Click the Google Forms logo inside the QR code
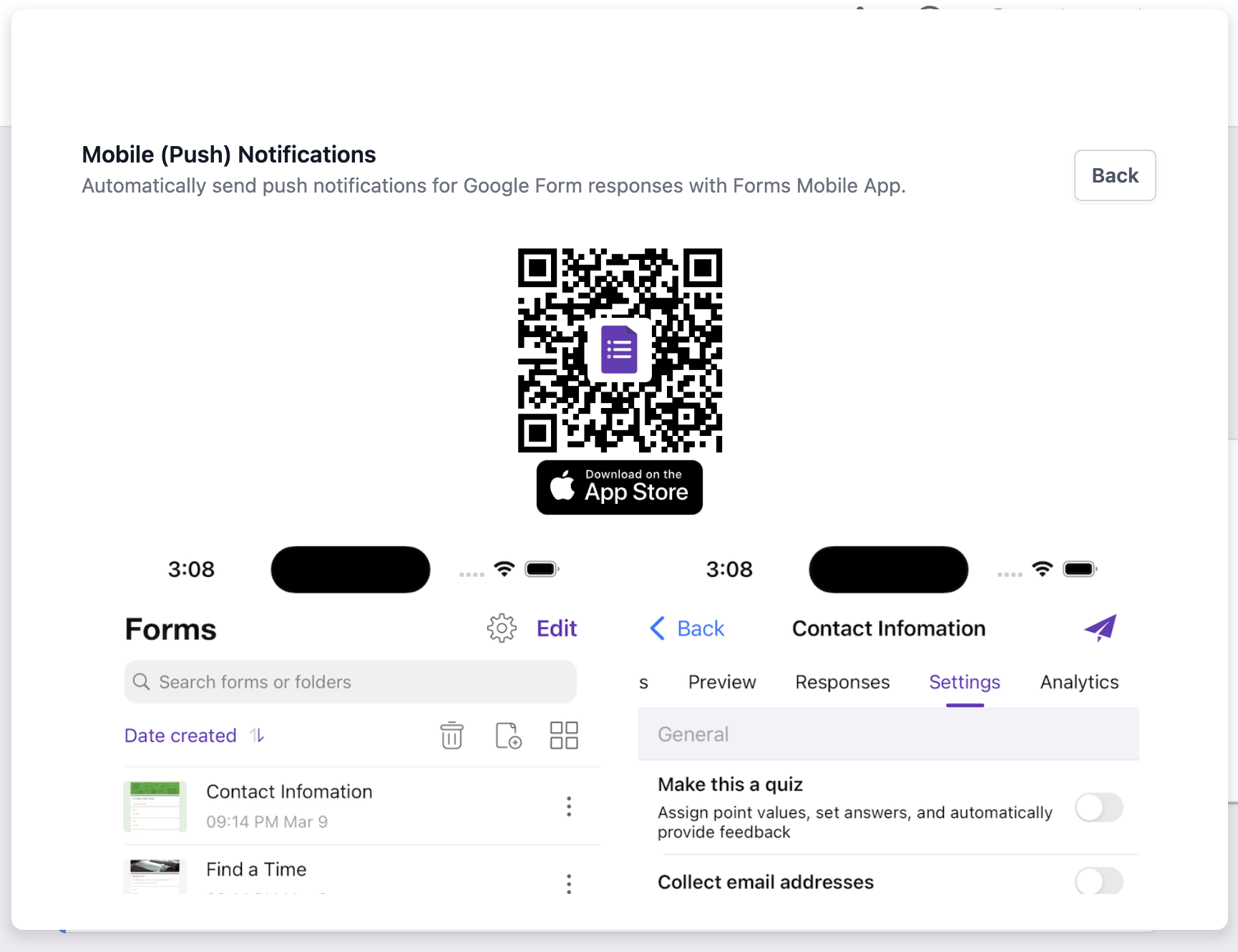This screenshot has height=952, width=1238. [619, 349]
